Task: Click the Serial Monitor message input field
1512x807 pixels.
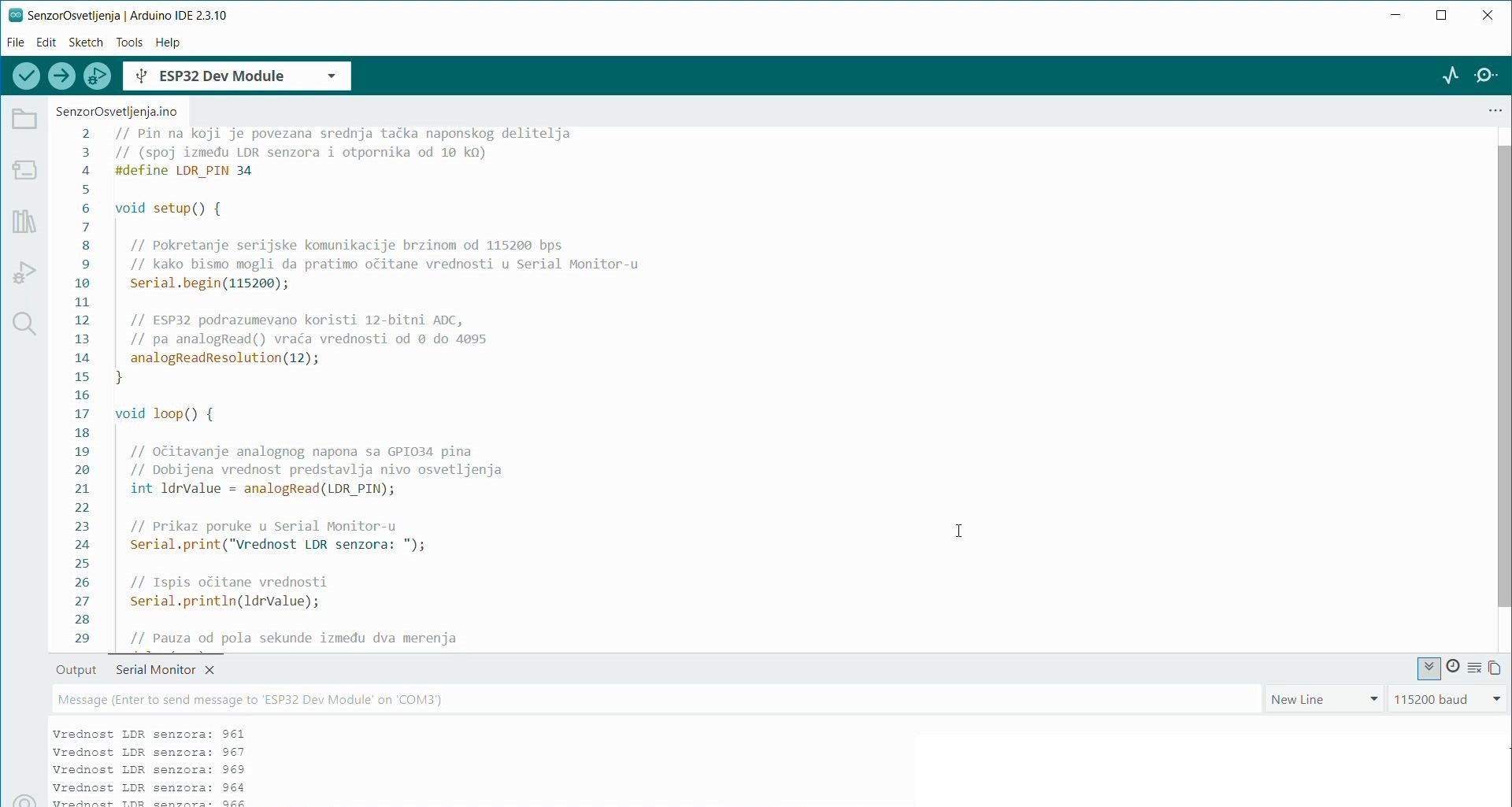Action: (x=656, y=700)
